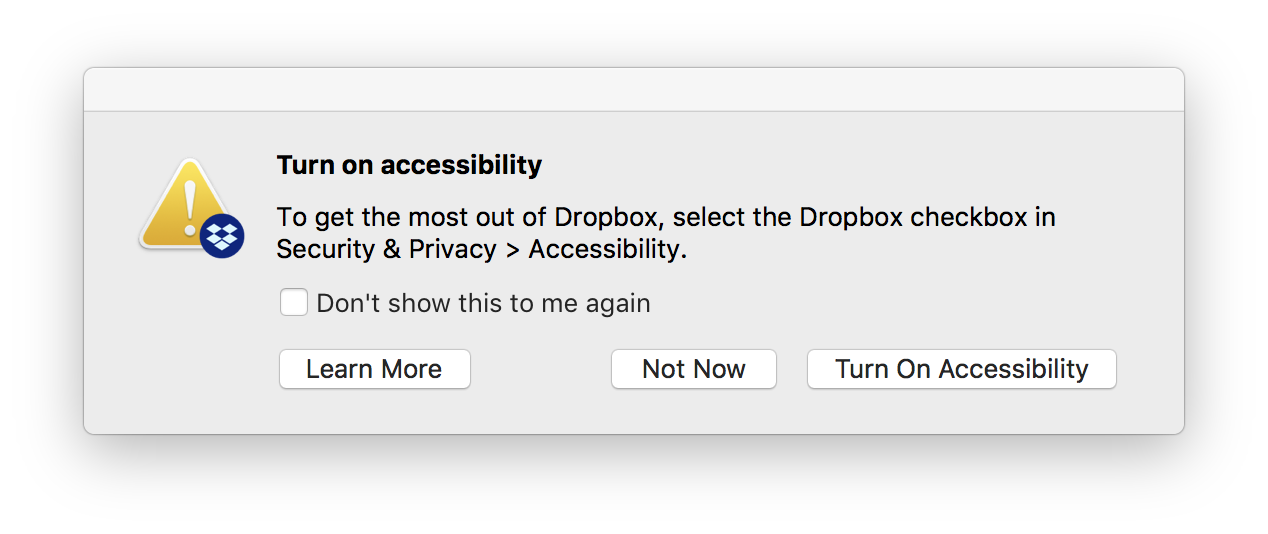Click the ">" separator in the settings path
The image size is (1268, 534).
coord(512,250)
